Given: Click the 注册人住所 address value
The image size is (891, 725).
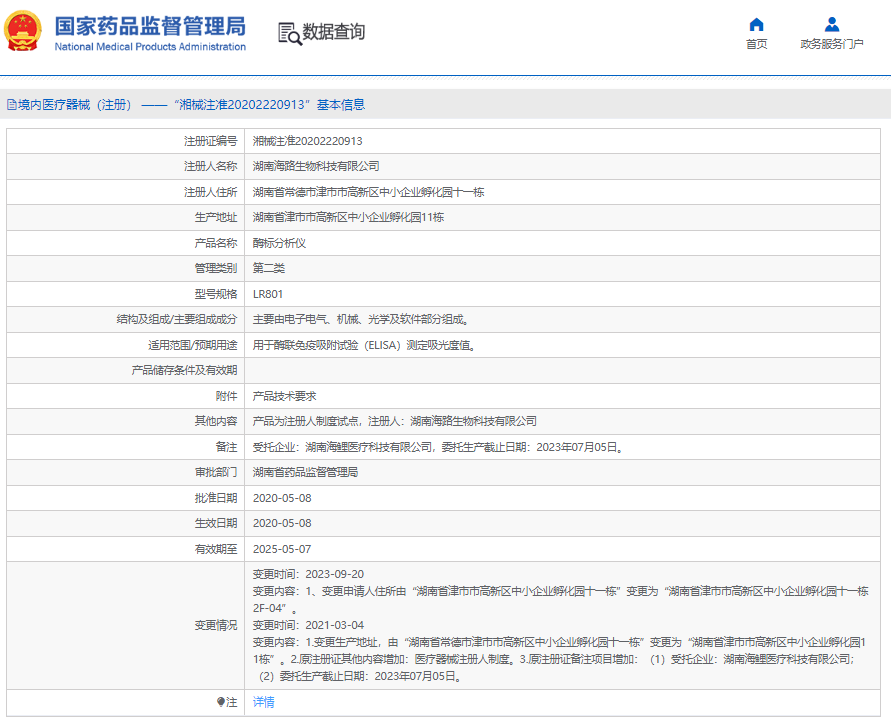Looking at the screenshot, I should [368, 192].
